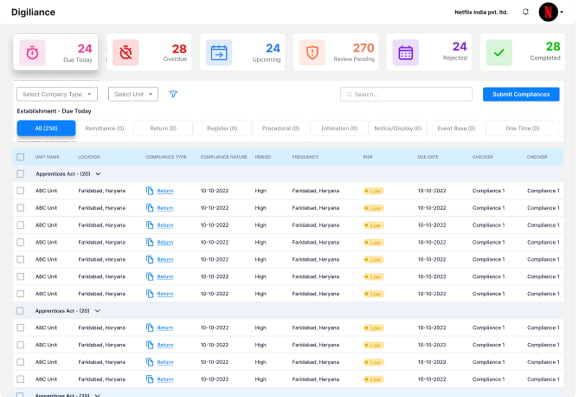Click the PERIOD column header

click(263, 157)
